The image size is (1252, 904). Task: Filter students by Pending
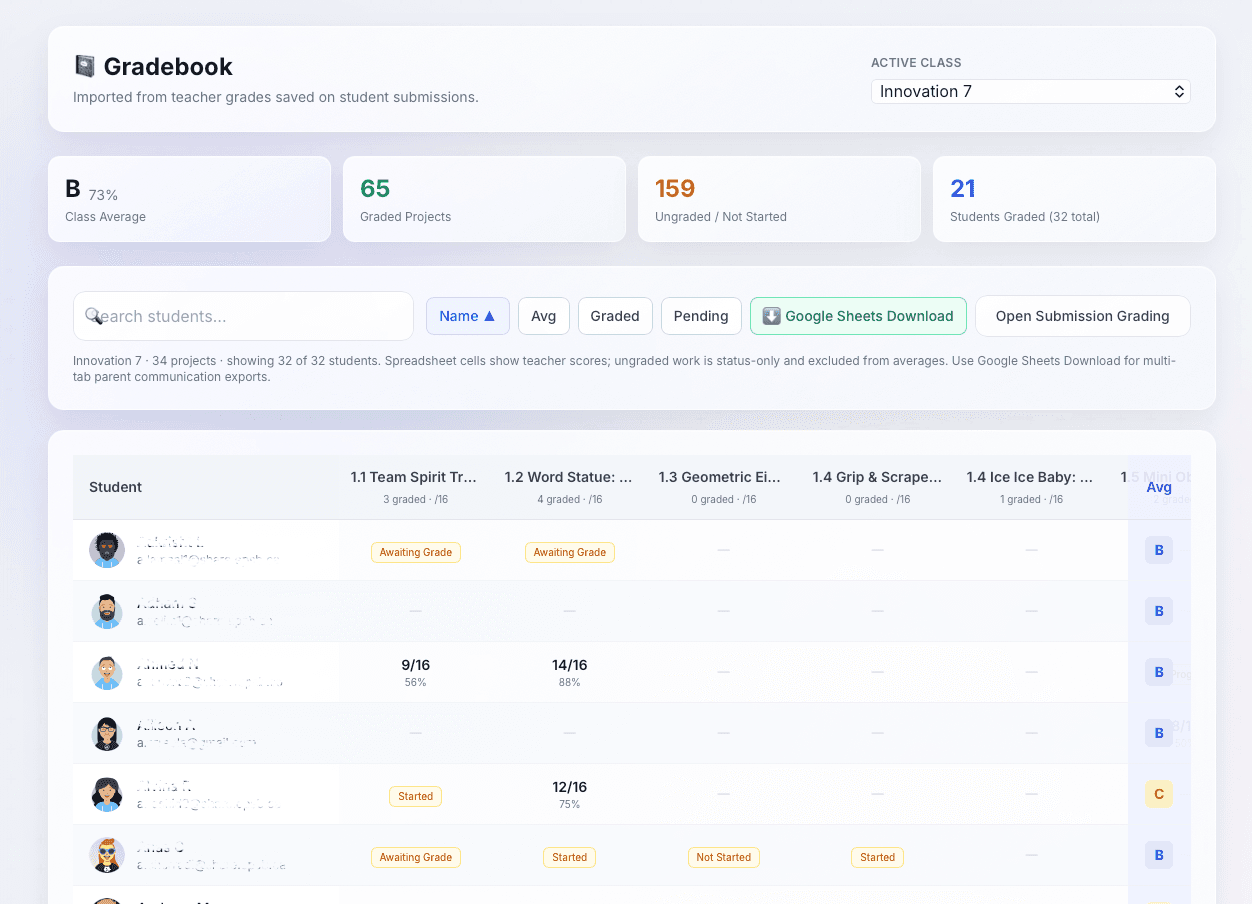click(701, 315)
